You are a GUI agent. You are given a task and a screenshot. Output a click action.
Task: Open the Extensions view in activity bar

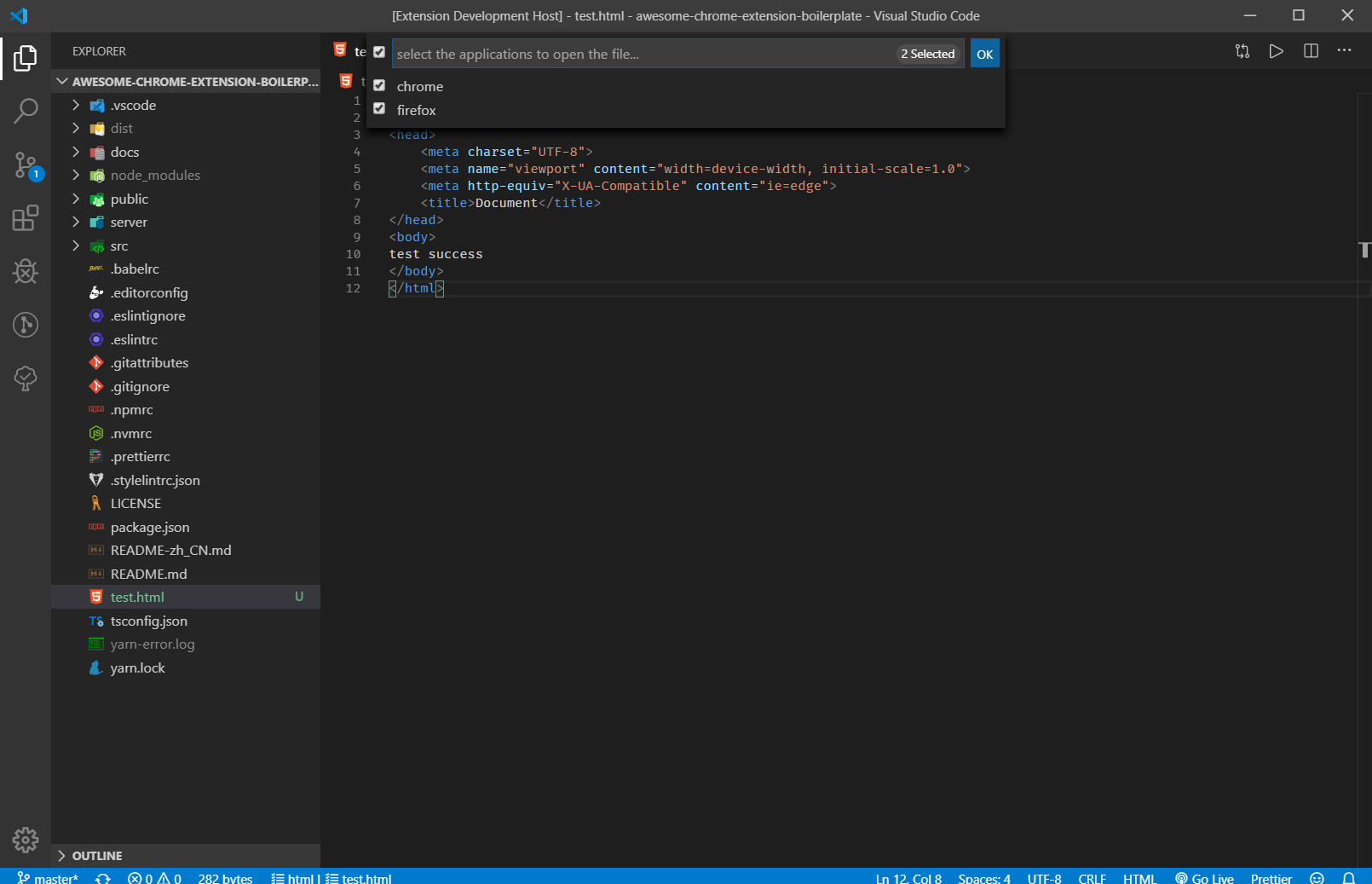(x=26, y=218)
